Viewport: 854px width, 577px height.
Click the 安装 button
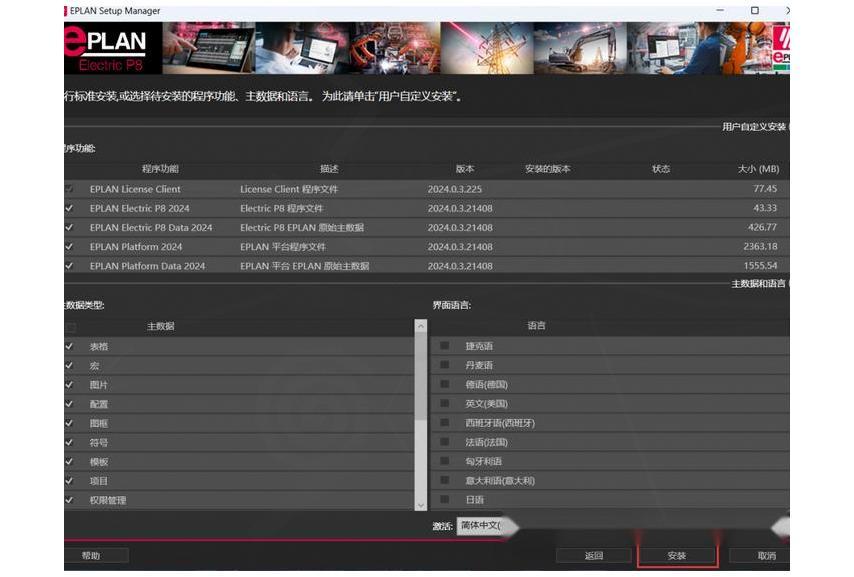tap(677, 556)
